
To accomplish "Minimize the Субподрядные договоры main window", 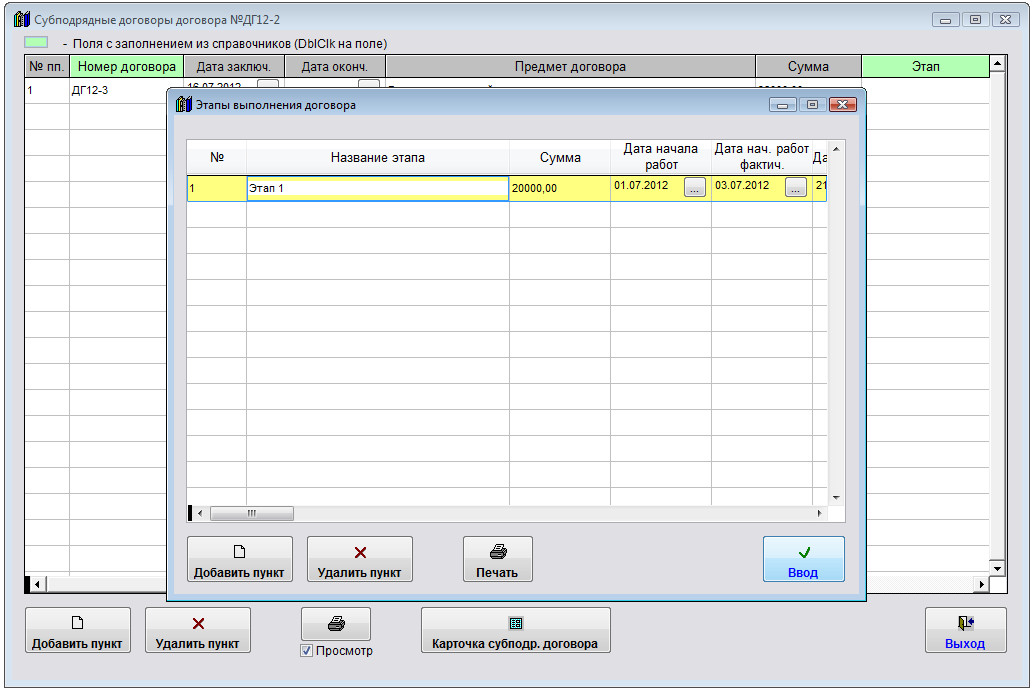I will click(x=946, y=20).
